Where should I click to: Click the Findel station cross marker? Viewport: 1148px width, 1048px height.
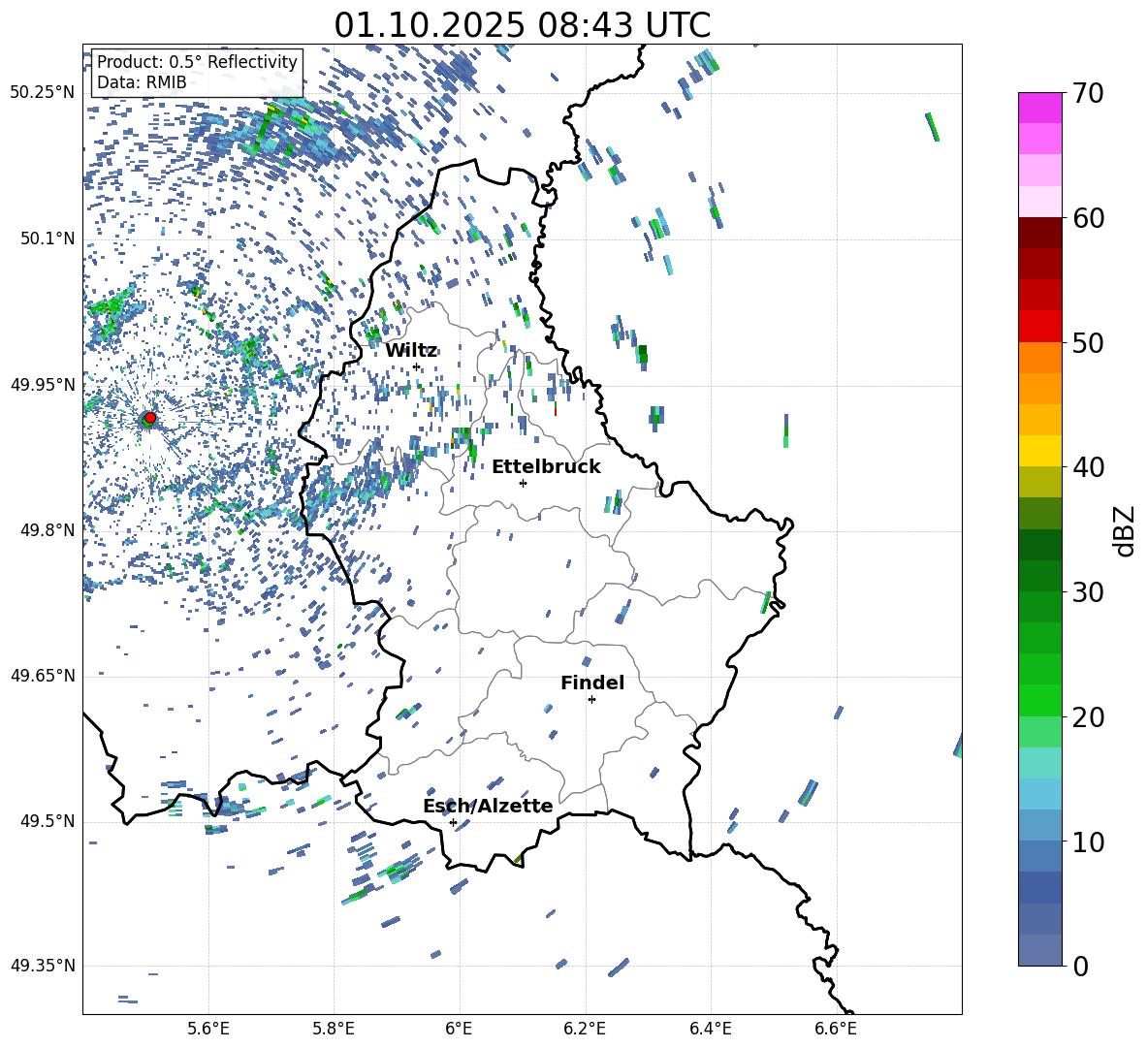[x=591, y=700]
